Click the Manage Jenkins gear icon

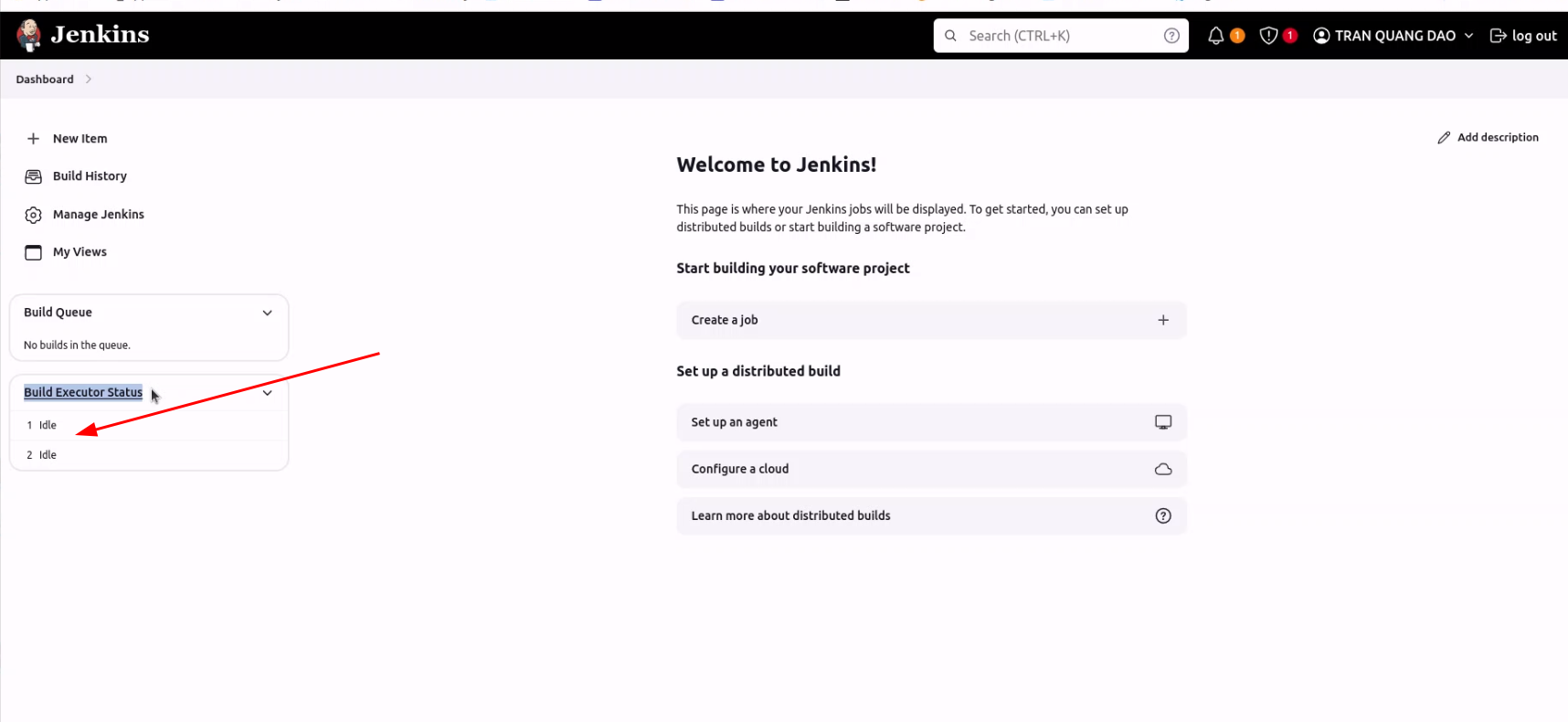[33, 215]
